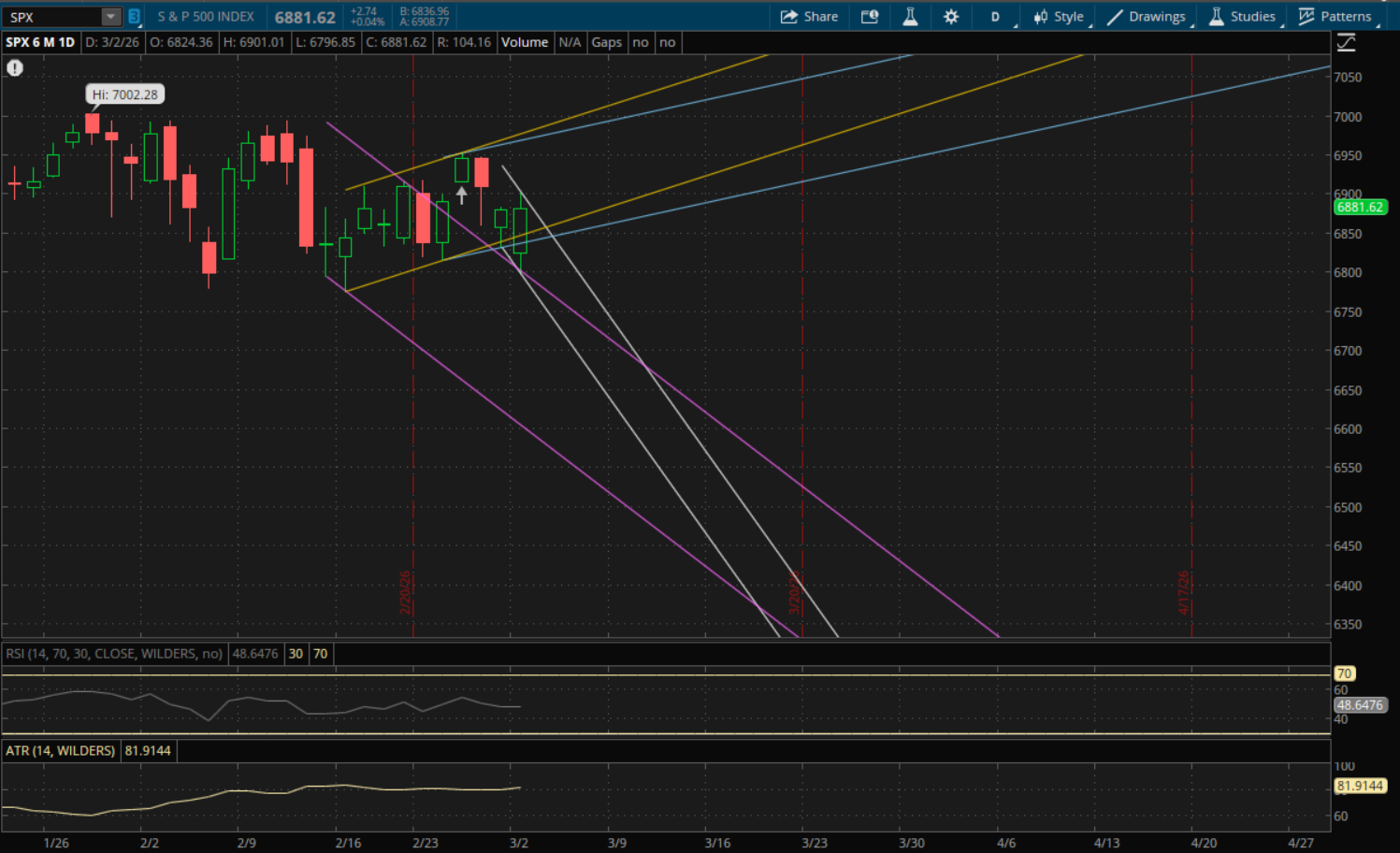Open the D timeframe selector
Viewport: 1400px width, 853px height.
[x=995, y=17]
